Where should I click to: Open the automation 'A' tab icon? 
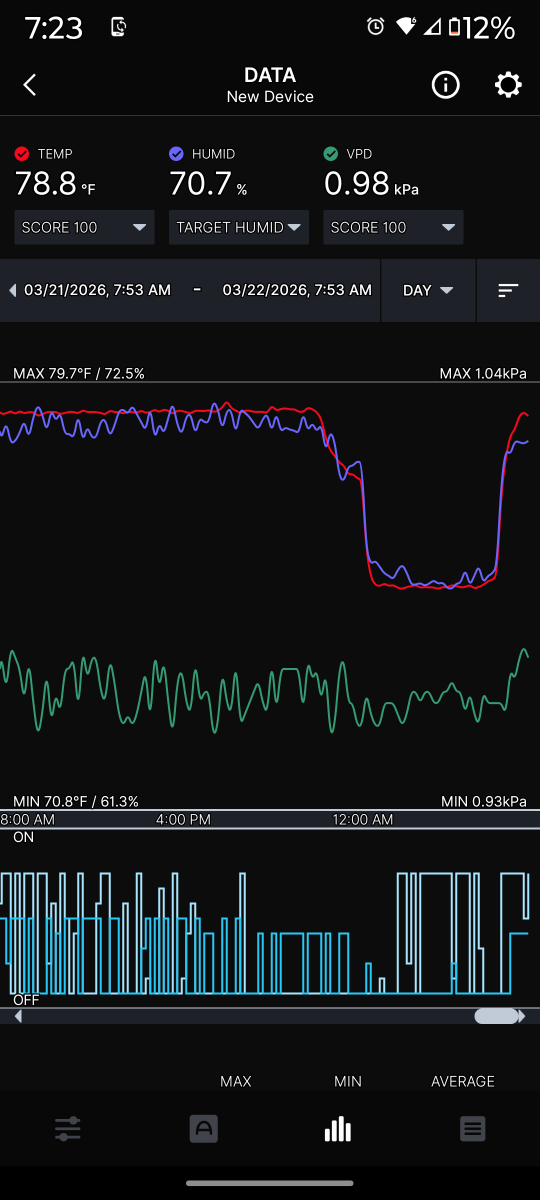(203, 1129)
